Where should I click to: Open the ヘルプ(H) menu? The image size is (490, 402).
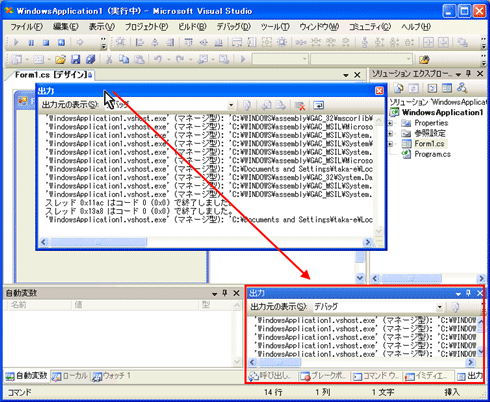pos(416,27)
